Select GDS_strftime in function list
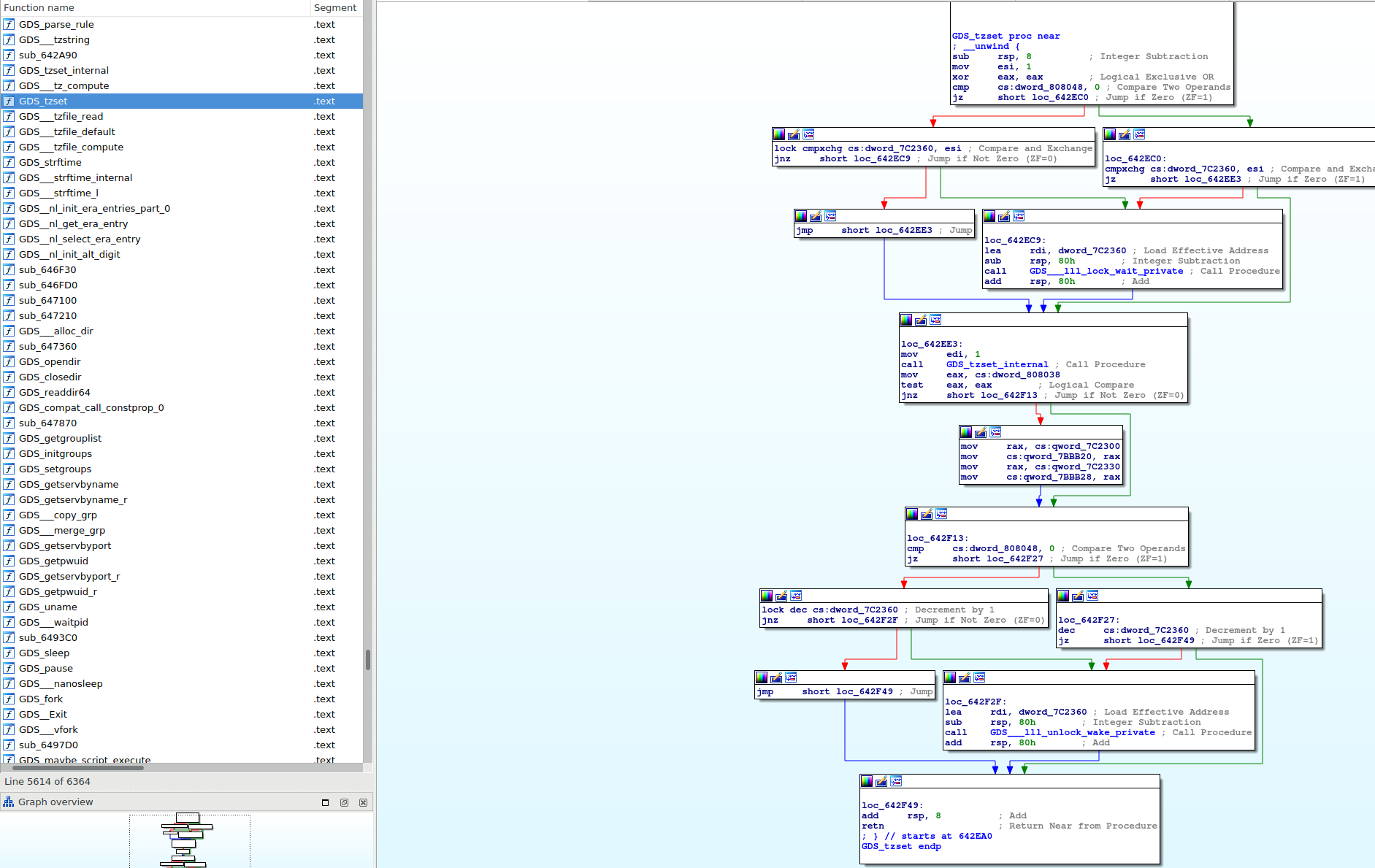Image resolution: width=1375 pixels, height=868 pixels. [x=181, y=162]
